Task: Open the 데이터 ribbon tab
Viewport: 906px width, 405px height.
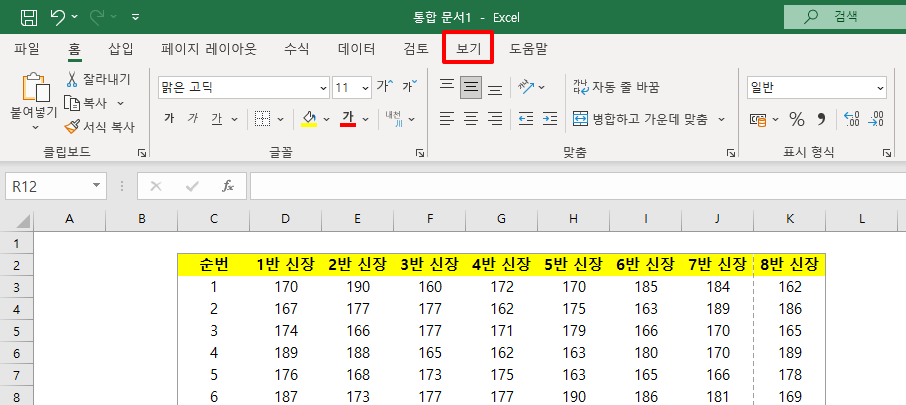Action: [357, 49]
